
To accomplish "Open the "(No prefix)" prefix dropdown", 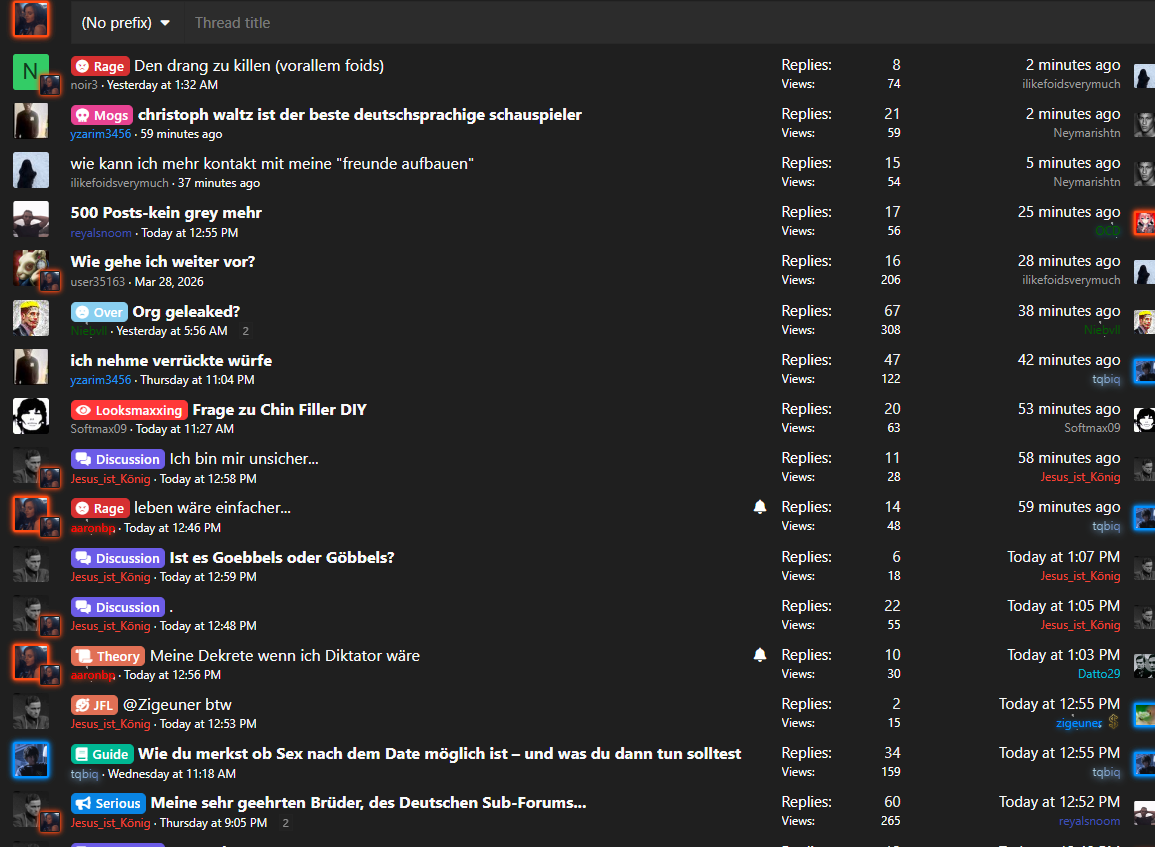I will point(126,22).
